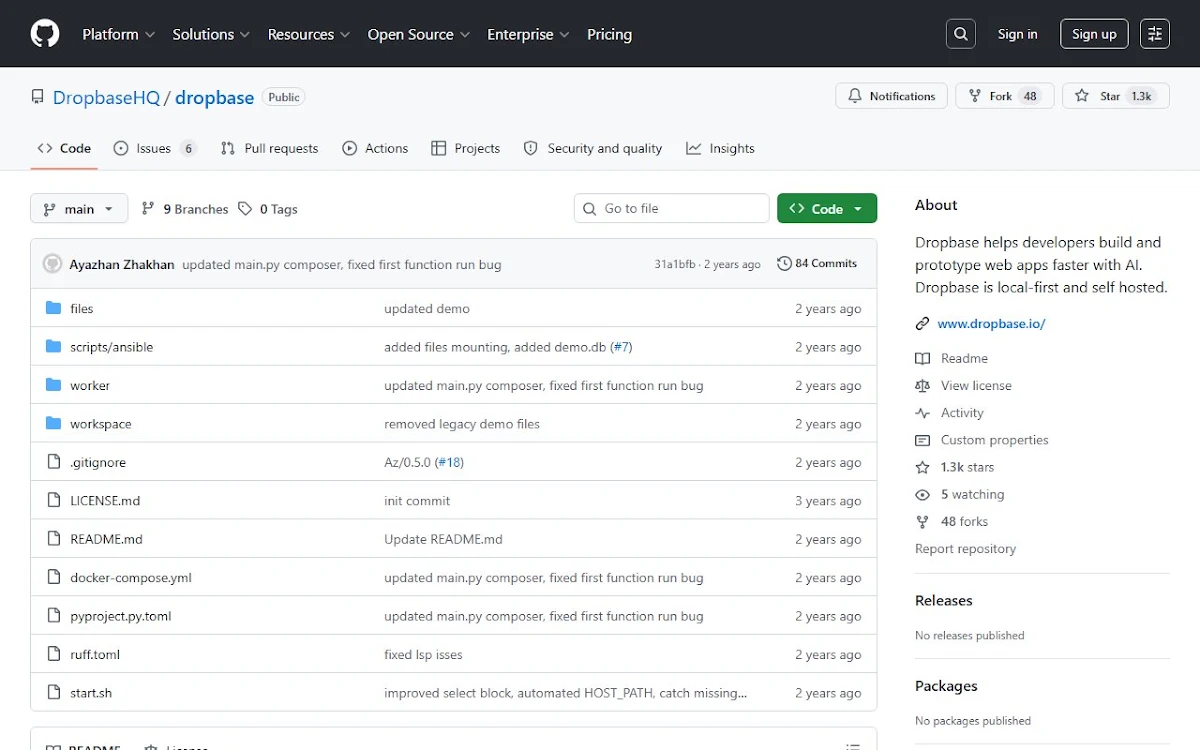Click the Custom properties icon
Screen dimensions: 1200x750
click(x=923, y=440)
